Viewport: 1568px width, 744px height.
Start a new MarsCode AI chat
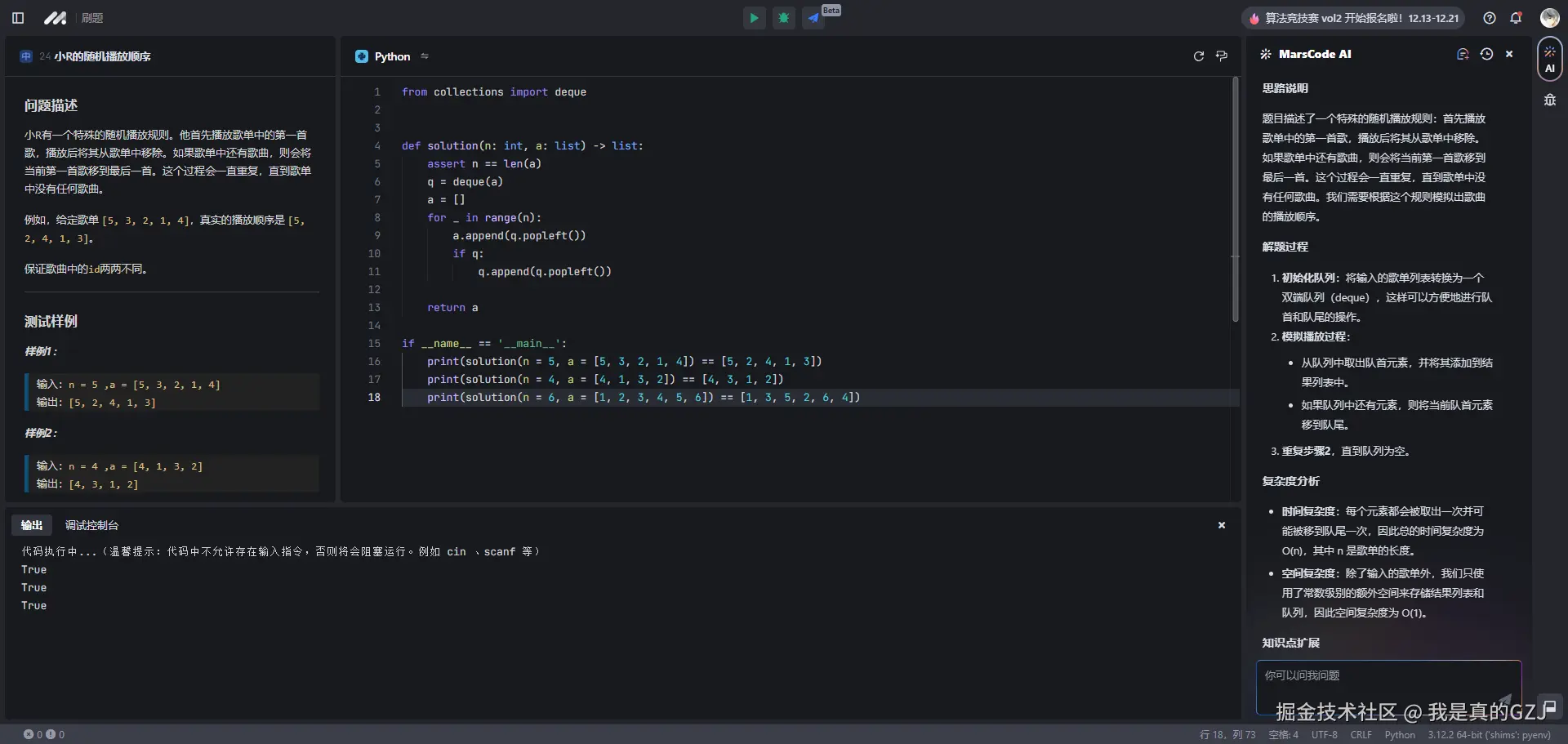1463,54
